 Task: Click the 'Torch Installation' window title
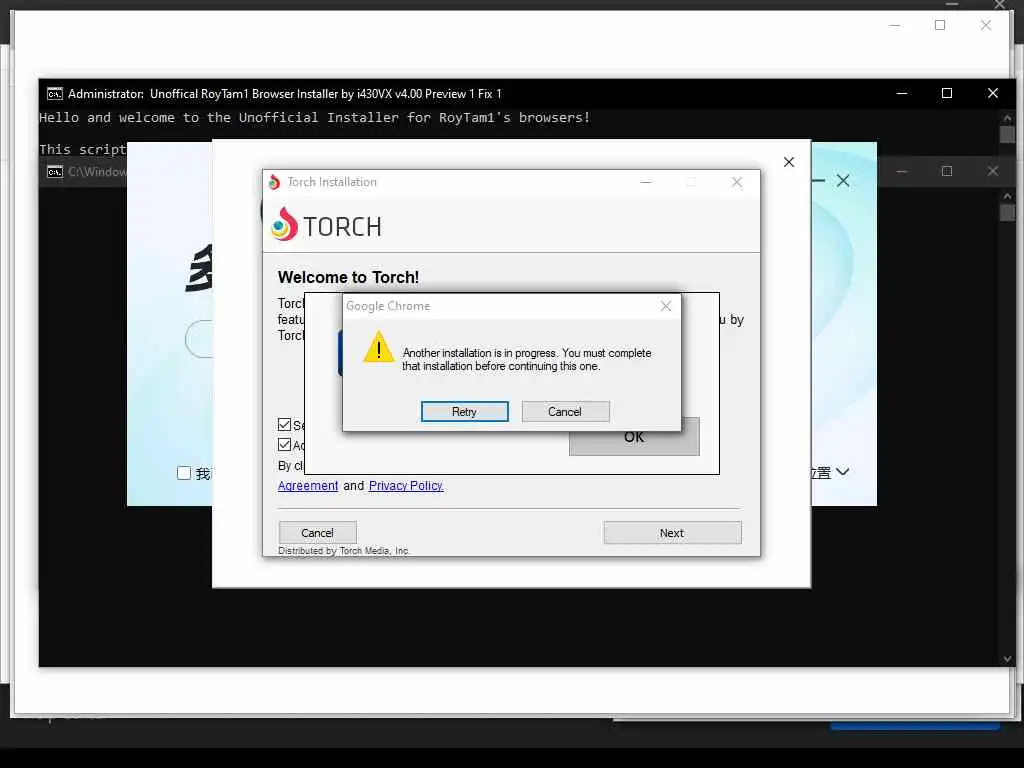pos(332,182)
